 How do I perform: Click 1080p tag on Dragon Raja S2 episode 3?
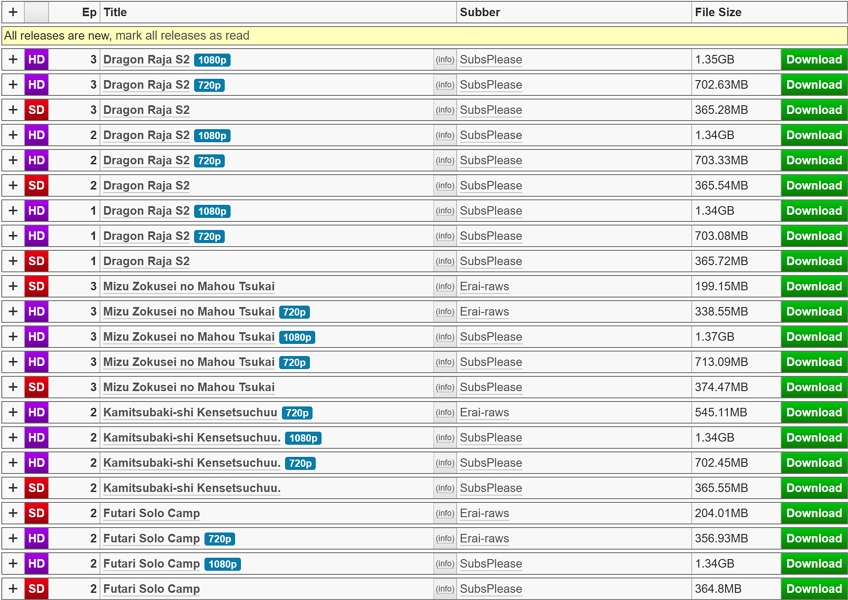point(213,60)
